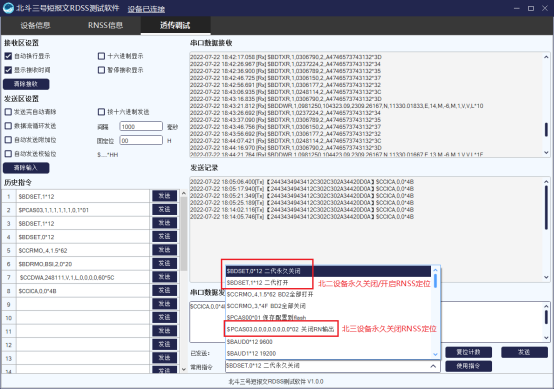The height and width of the screenshot is (390, 554).
Task: Choose $BDSET,1*12 二代打开 option
Action: [x=328, y=283]
